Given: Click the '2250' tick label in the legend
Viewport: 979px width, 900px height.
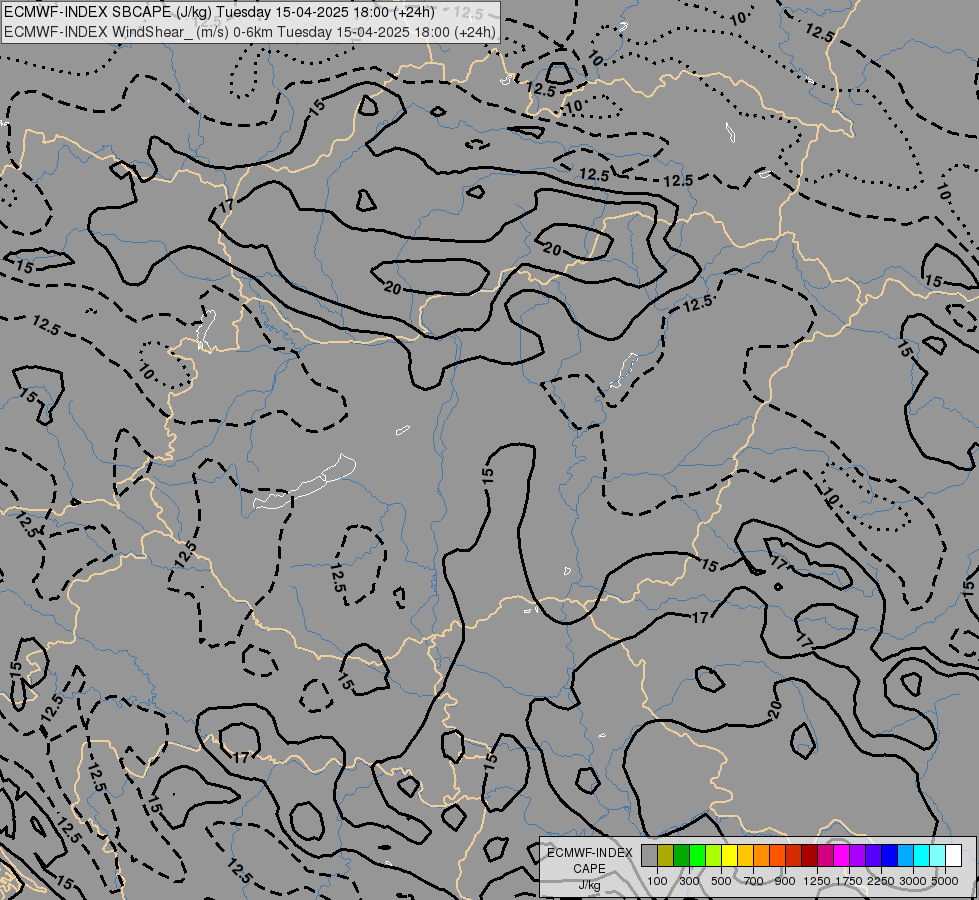Looking at the screenshot, I should 881,881.
